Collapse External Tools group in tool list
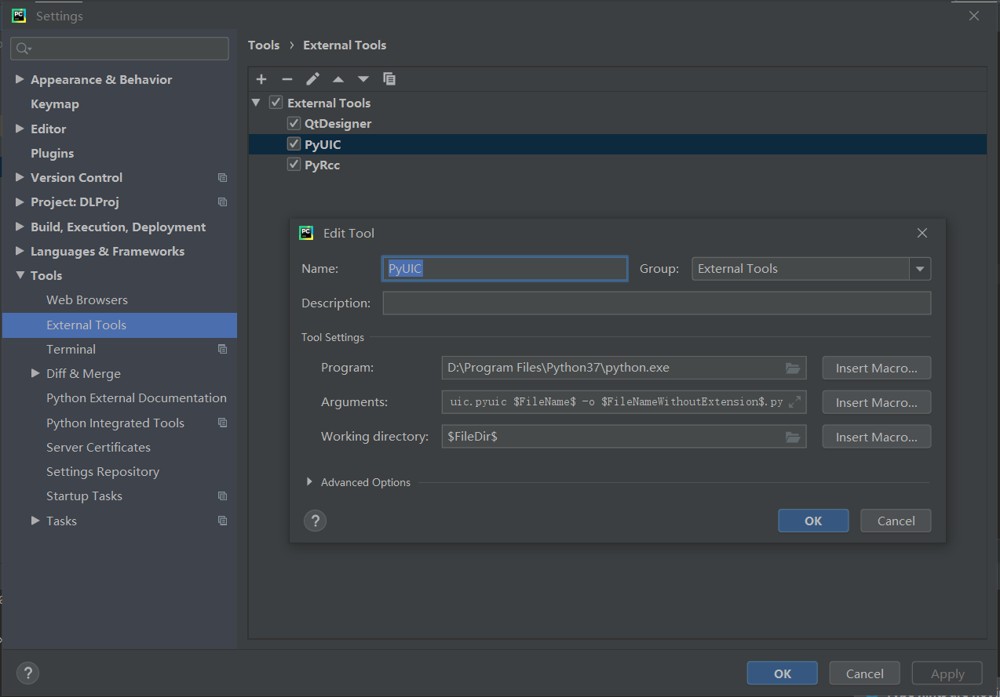Screen dimensions: 1000x697 click(x=256, y=103)
